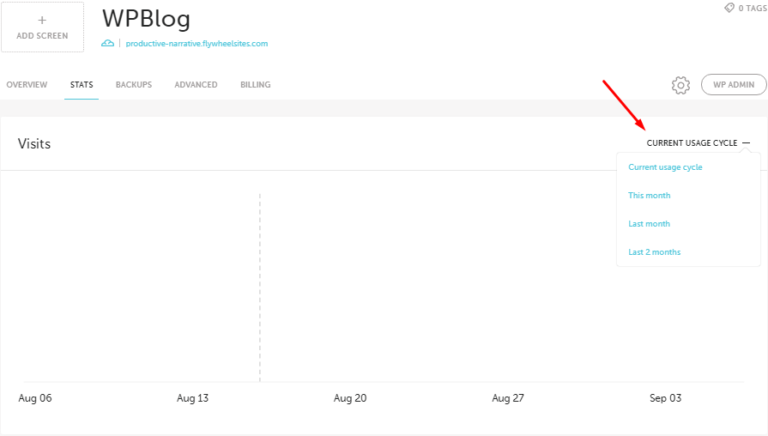Click the Aug 27 axis label

pyautogui.click(x=508, y=398)
